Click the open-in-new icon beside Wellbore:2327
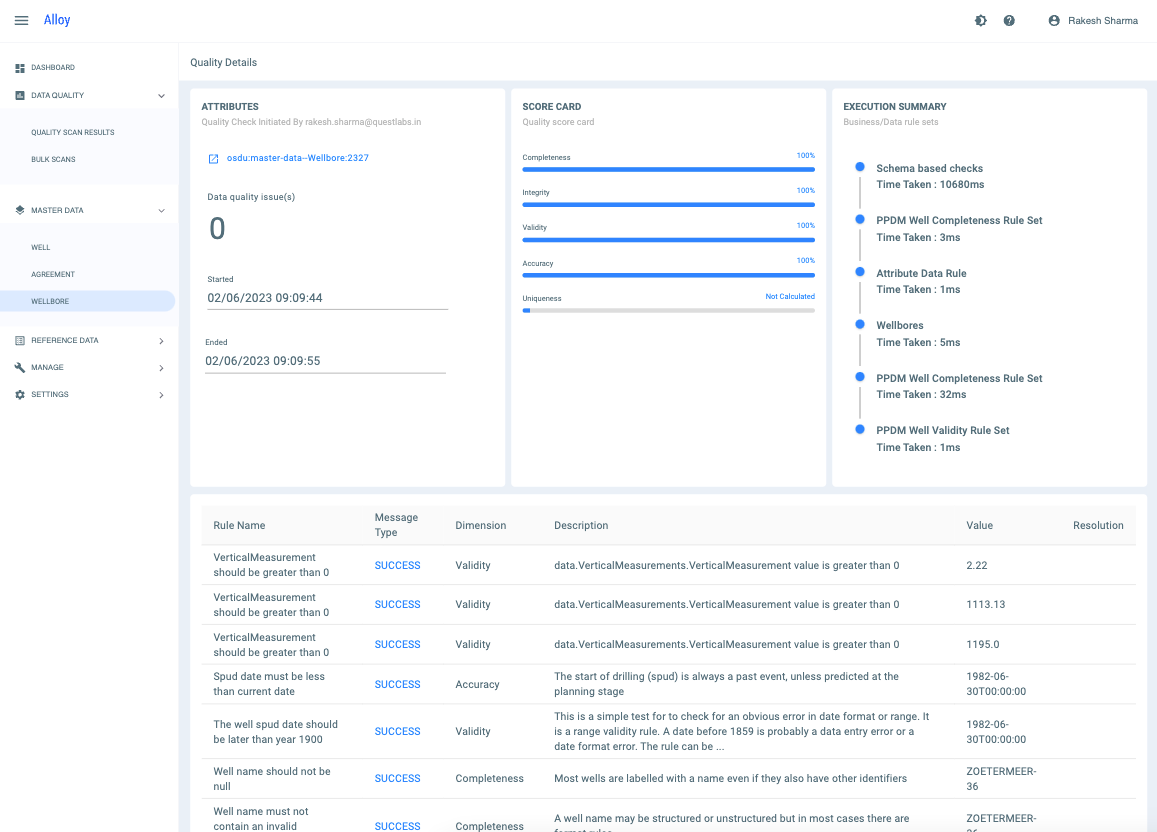 pyautogui.click(x=213, y=159)
